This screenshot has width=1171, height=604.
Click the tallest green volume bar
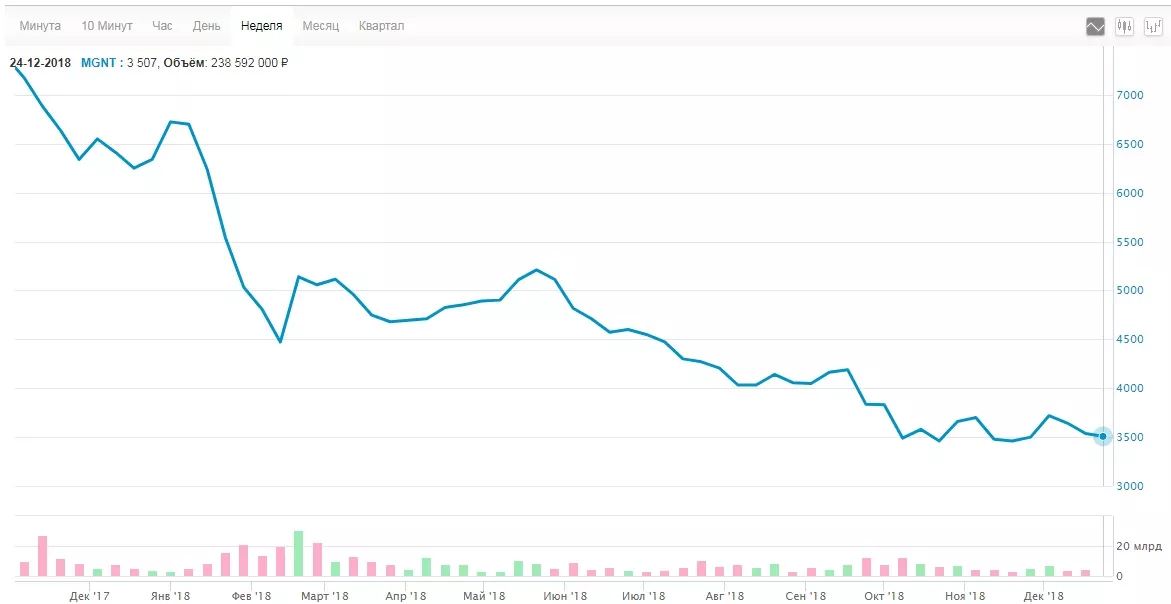click(298, 553)
